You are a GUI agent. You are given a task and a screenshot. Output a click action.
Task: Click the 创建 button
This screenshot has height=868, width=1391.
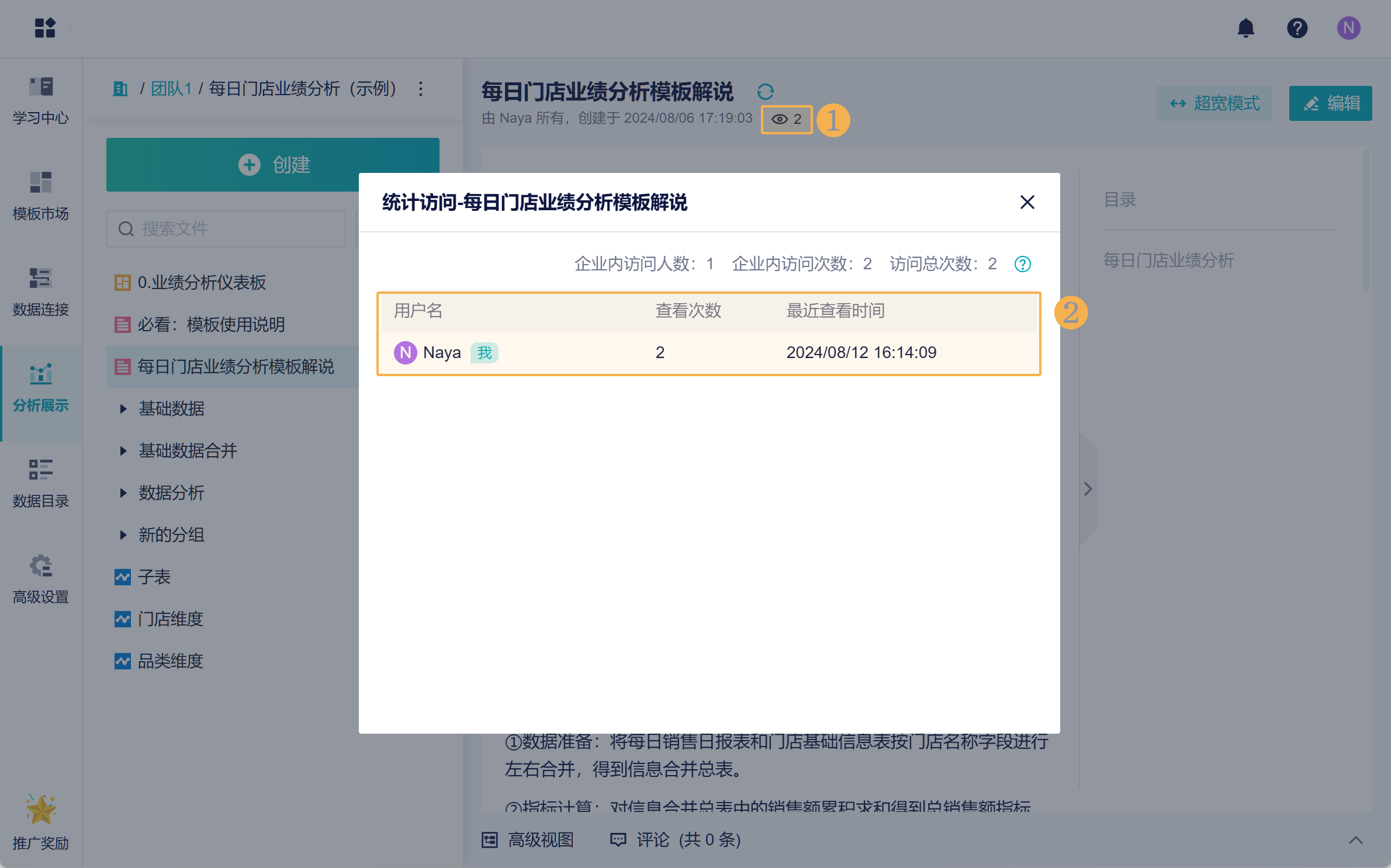click(273, 165)
